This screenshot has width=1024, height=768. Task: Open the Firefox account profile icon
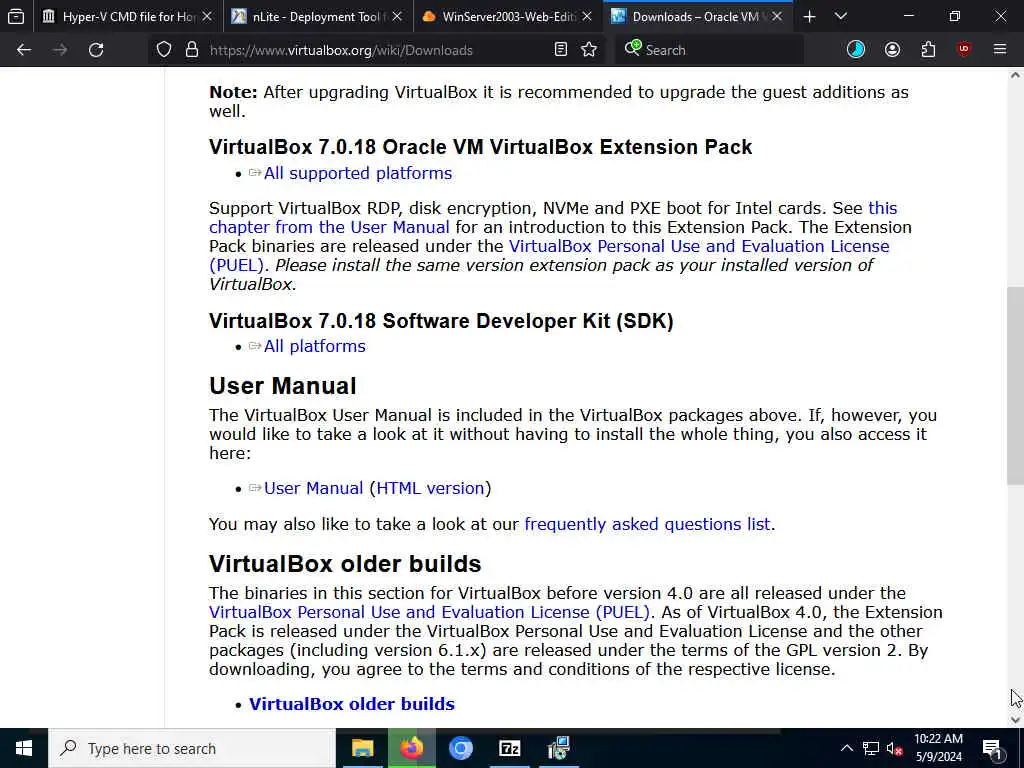click(x=892, y=50)
